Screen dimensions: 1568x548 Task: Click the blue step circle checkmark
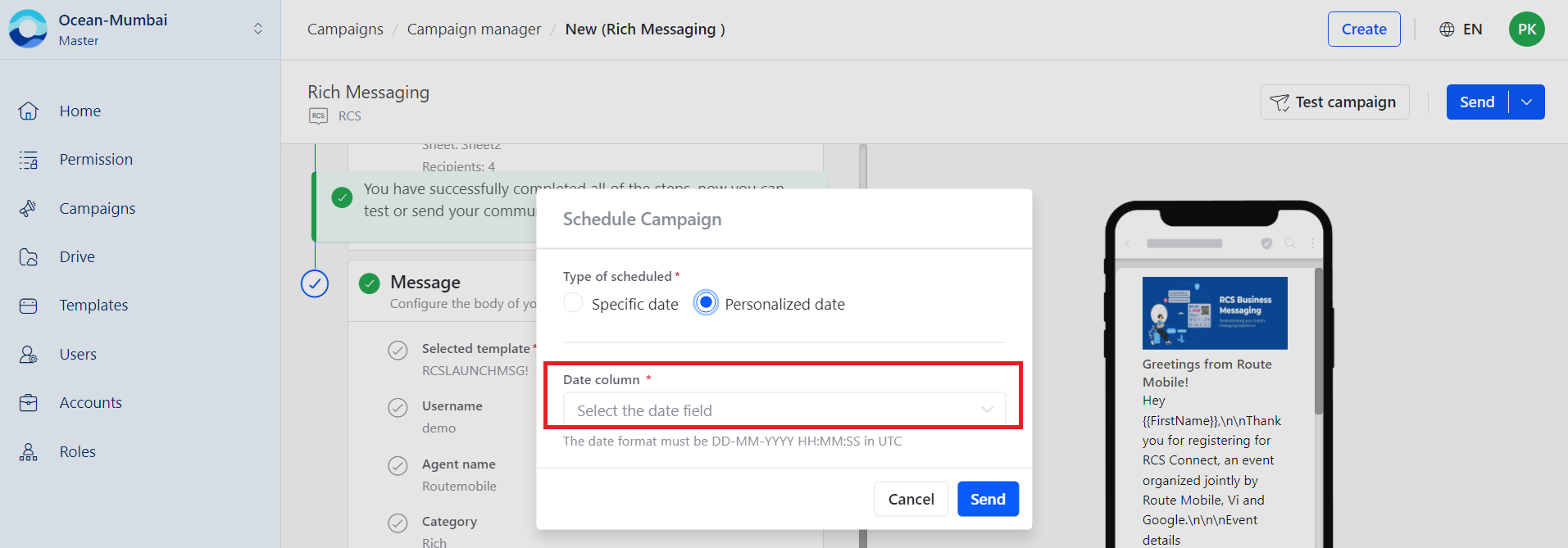(315, 283)
